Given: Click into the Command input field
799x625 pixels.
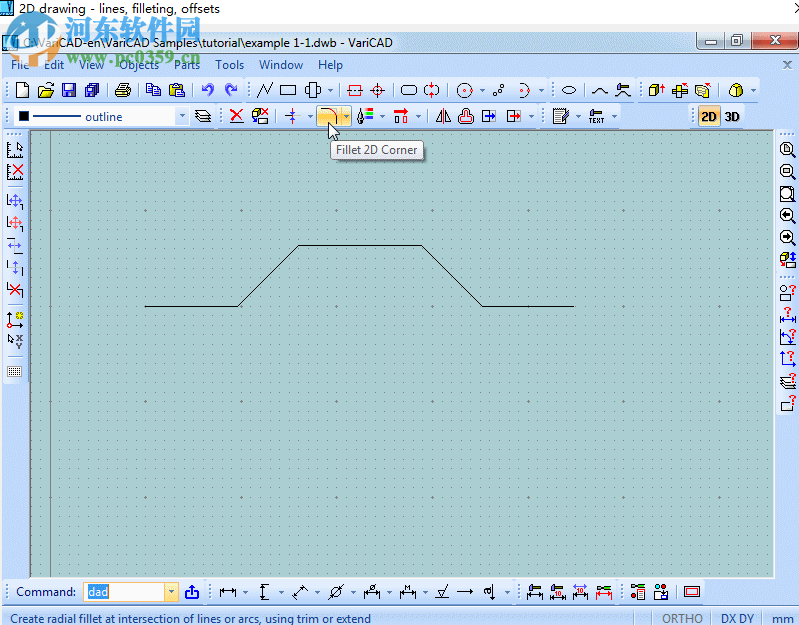Looking at the screenshot, I should 124,592.
